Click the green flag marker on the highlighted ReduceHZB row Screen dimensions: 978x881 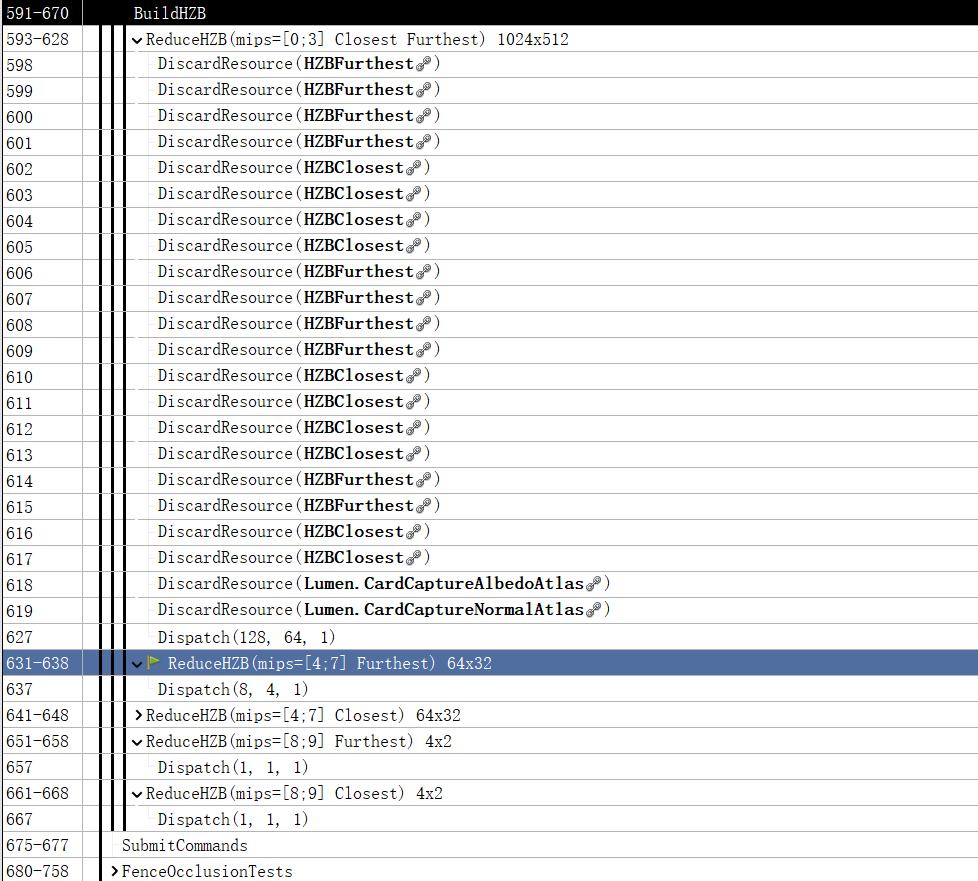153,663
